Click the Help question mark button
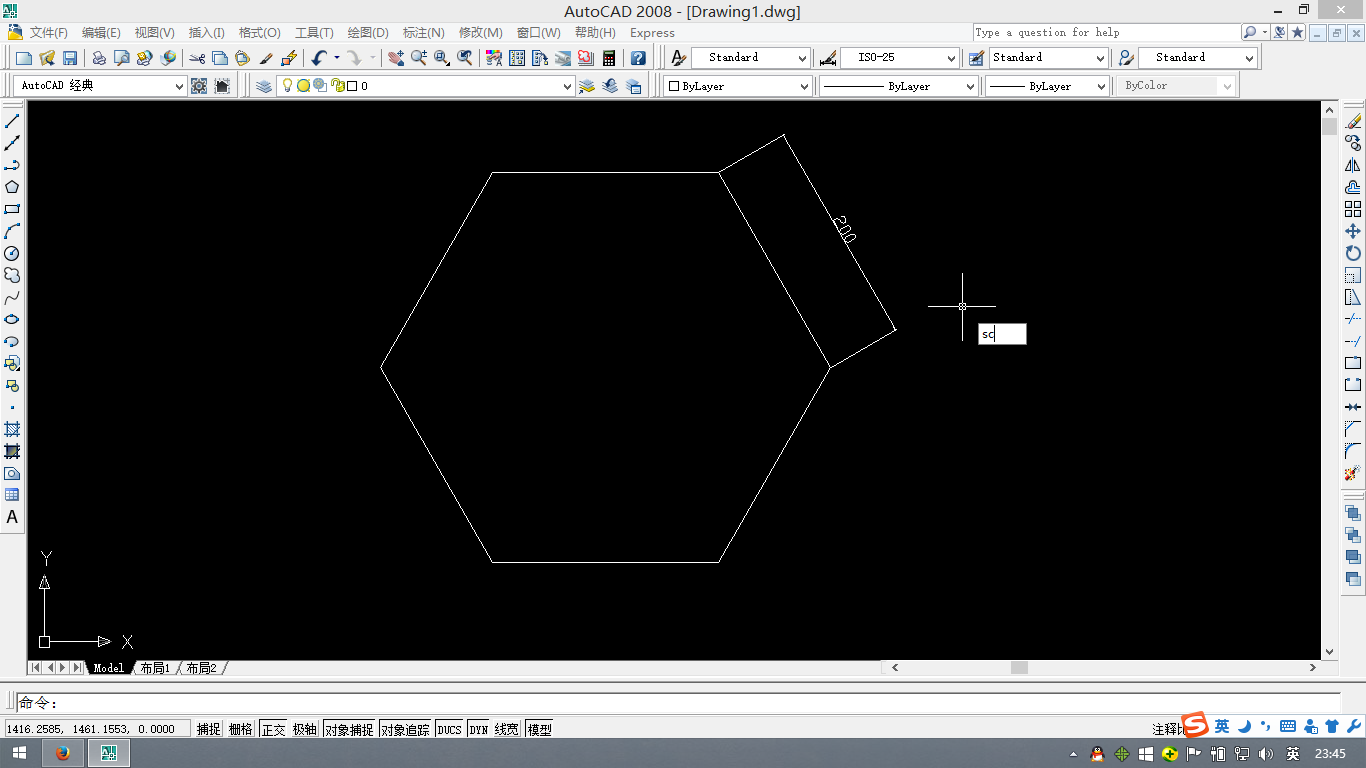1366x768 pixels. pyautogui.click(x=638, y=58)
